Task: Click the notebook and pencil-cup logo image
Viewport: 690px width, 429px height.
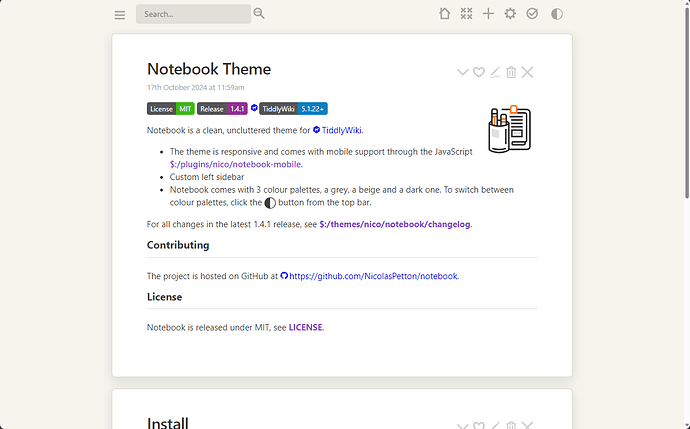Action: tap(510, 129)
